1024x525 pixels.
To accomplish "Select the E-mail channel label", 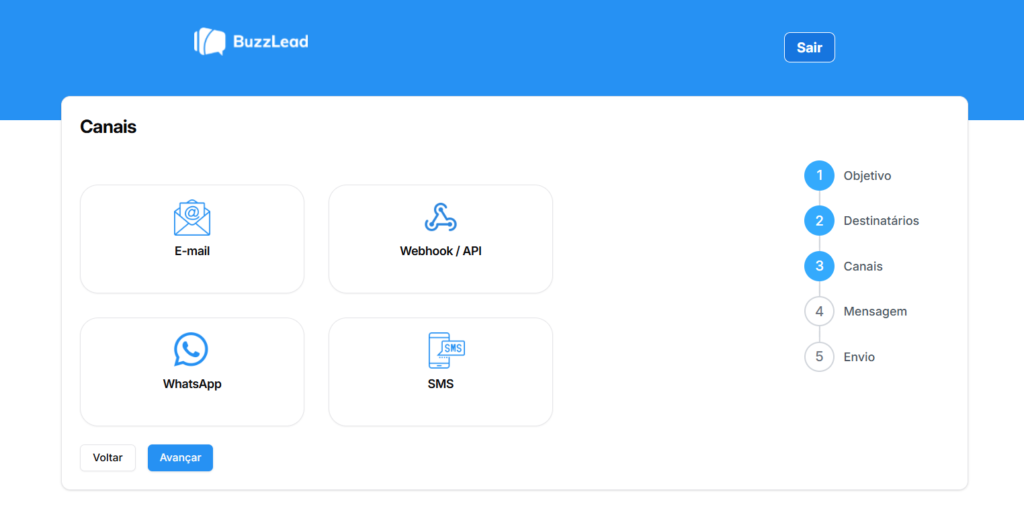I will click(x=192, y=251).
